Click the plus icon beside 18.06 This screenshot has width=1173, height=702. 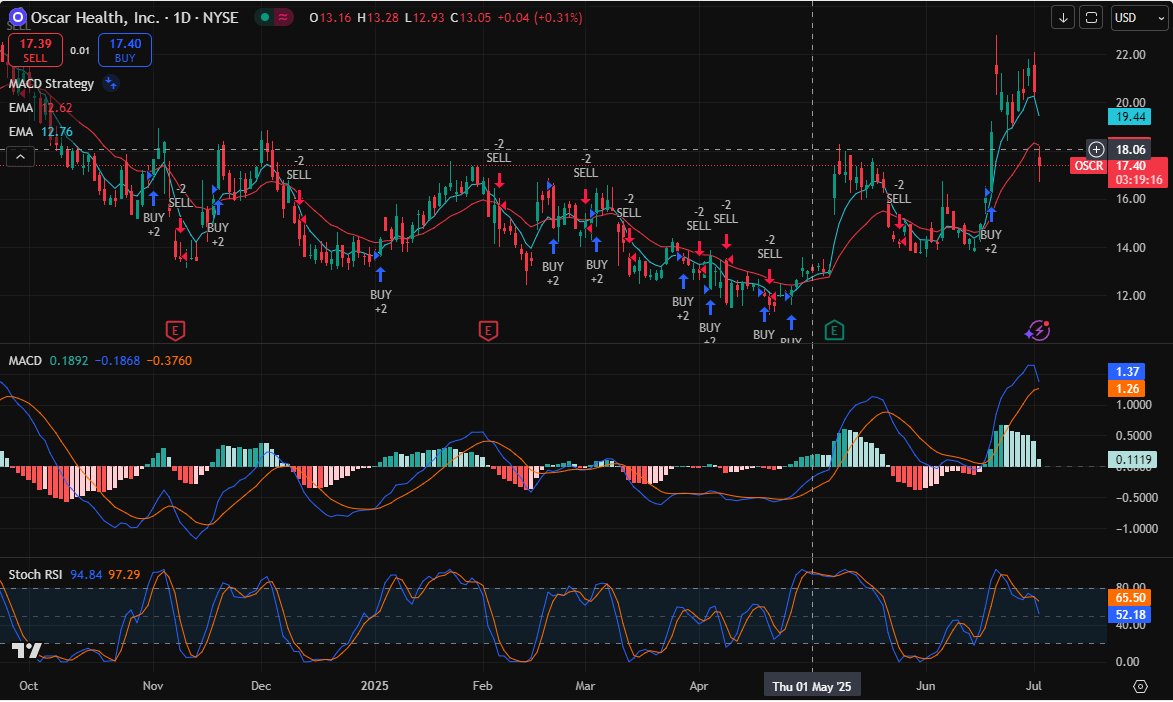coord(1095,149)
